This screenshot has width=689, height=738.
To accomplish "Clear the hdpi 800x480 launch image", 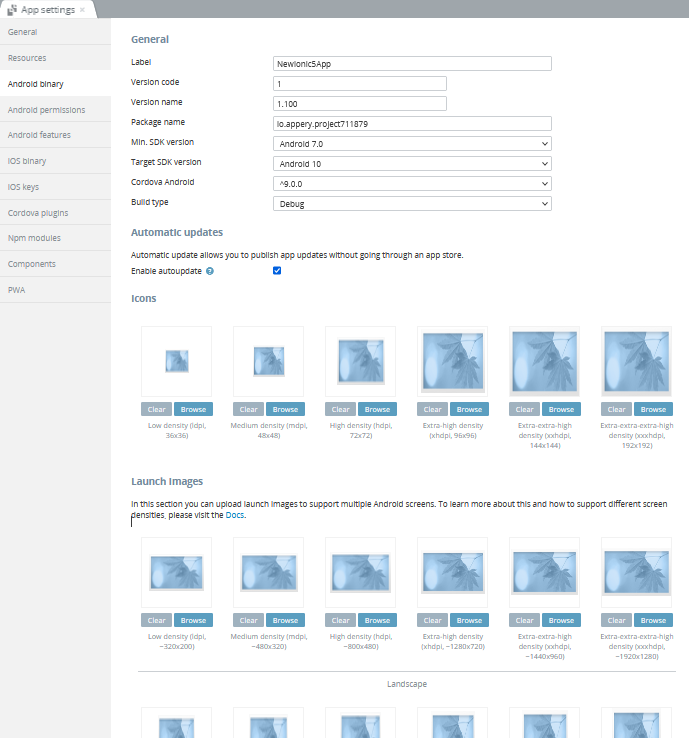I will (x=341, y=620).
